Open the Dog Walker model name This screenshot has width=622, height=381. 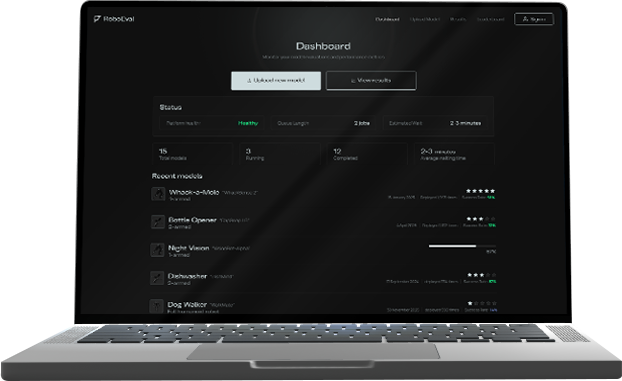(187, 305)
